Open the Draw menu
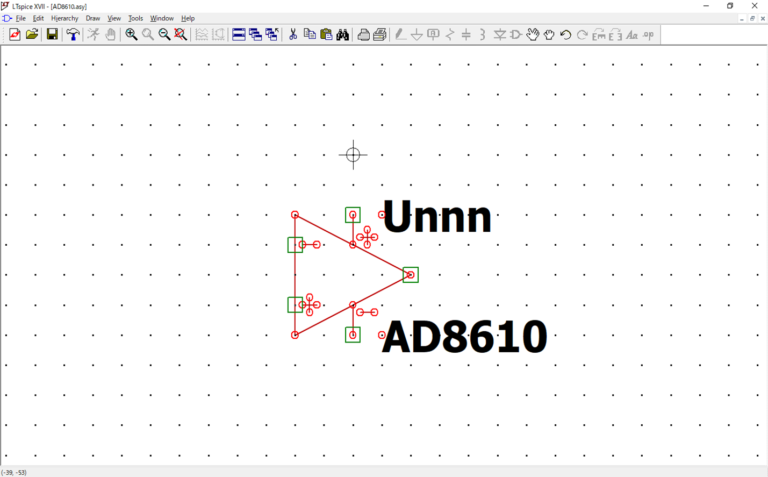Screen dimensions: 768x477 click(x=93, y=18)
